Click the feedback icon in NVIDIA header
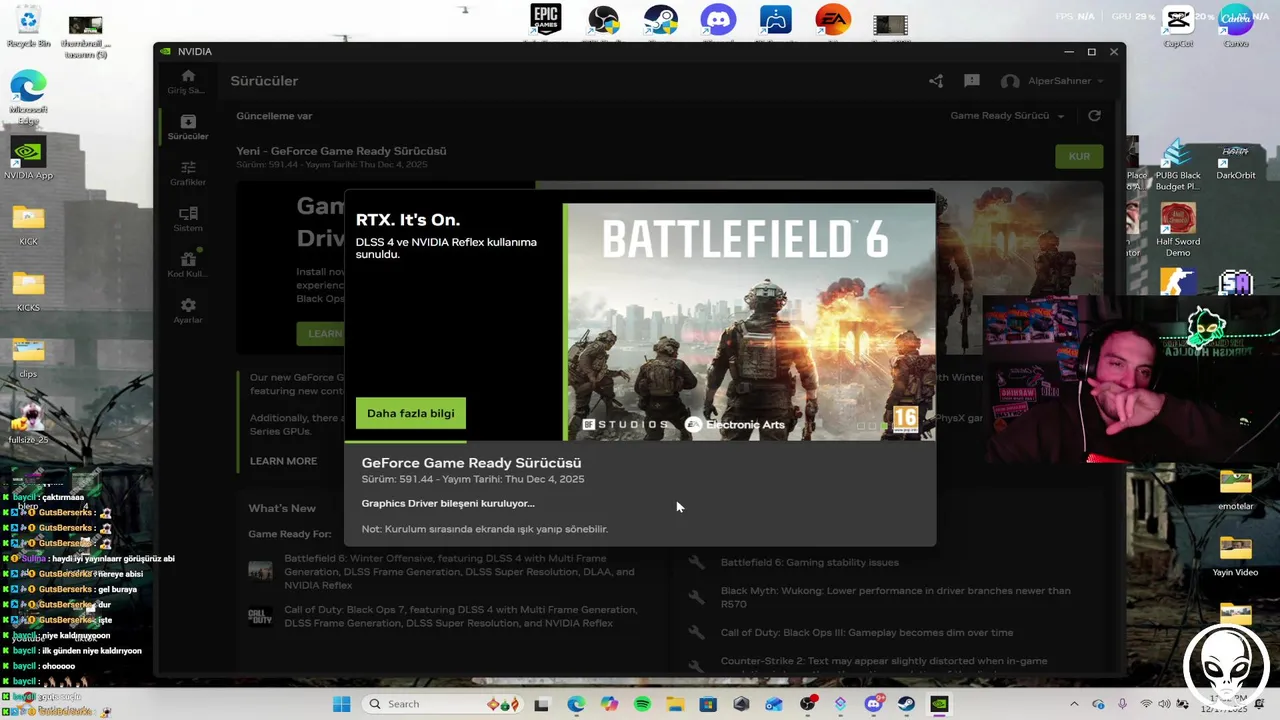 (972, 81)
